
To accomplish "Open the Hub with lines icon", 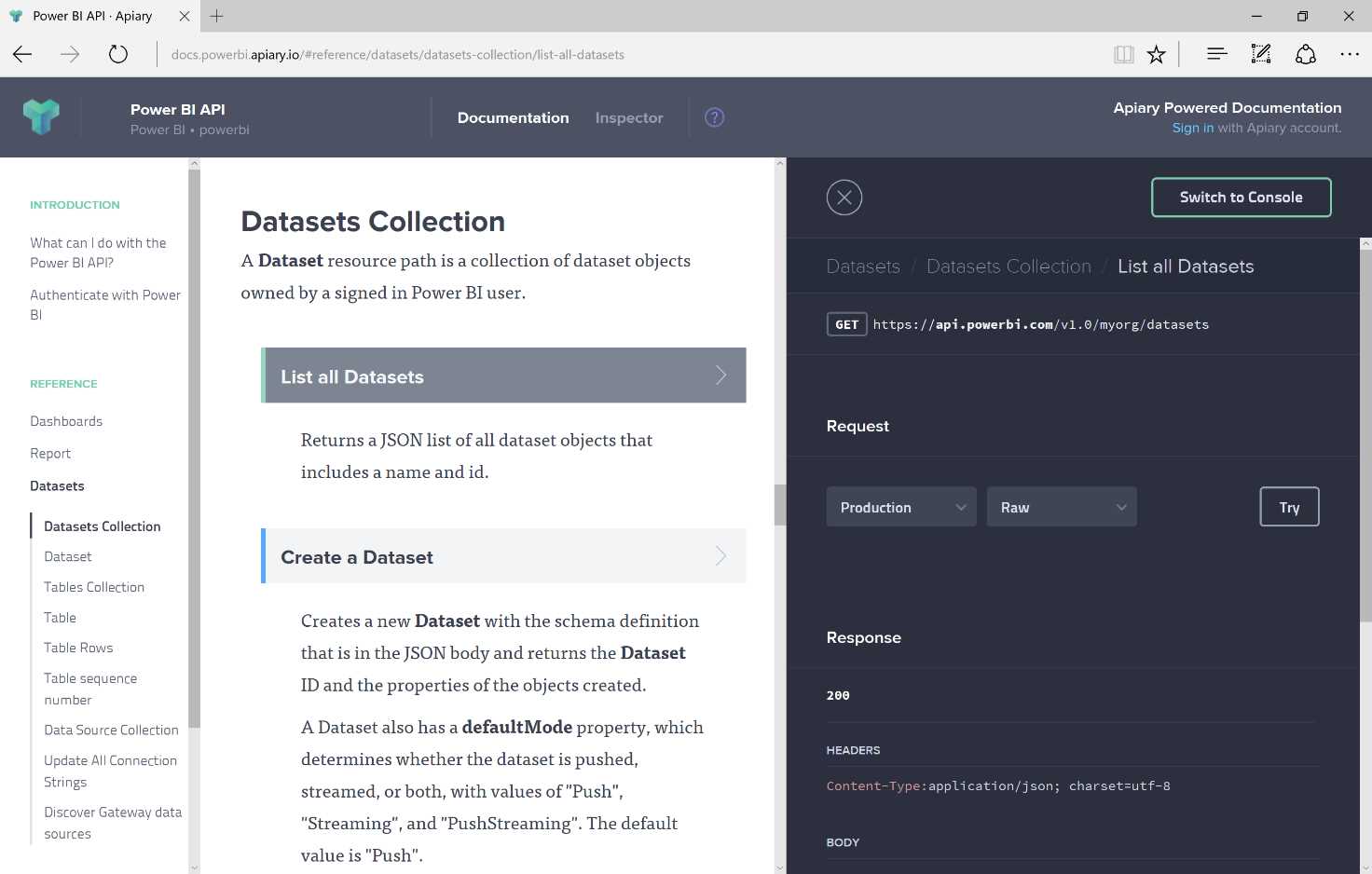I will pos(1216,54).
